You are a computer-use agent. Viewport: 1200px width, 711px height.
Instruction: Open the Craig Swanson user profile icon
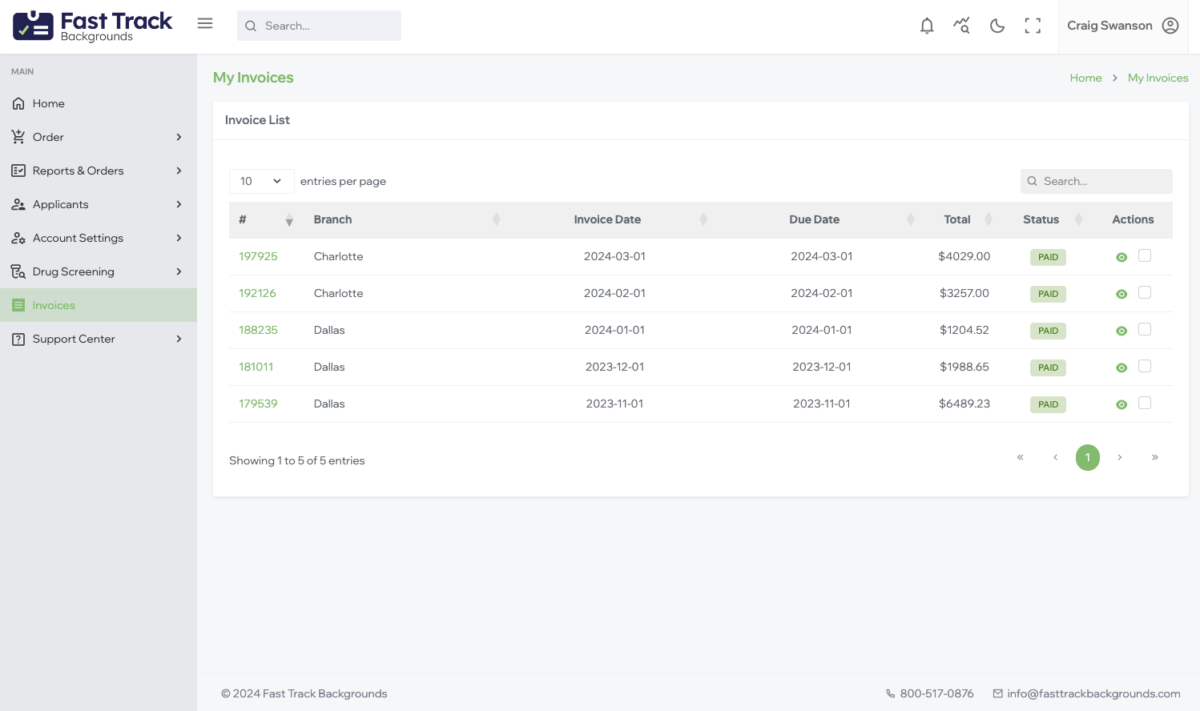tap(1170, 26)
